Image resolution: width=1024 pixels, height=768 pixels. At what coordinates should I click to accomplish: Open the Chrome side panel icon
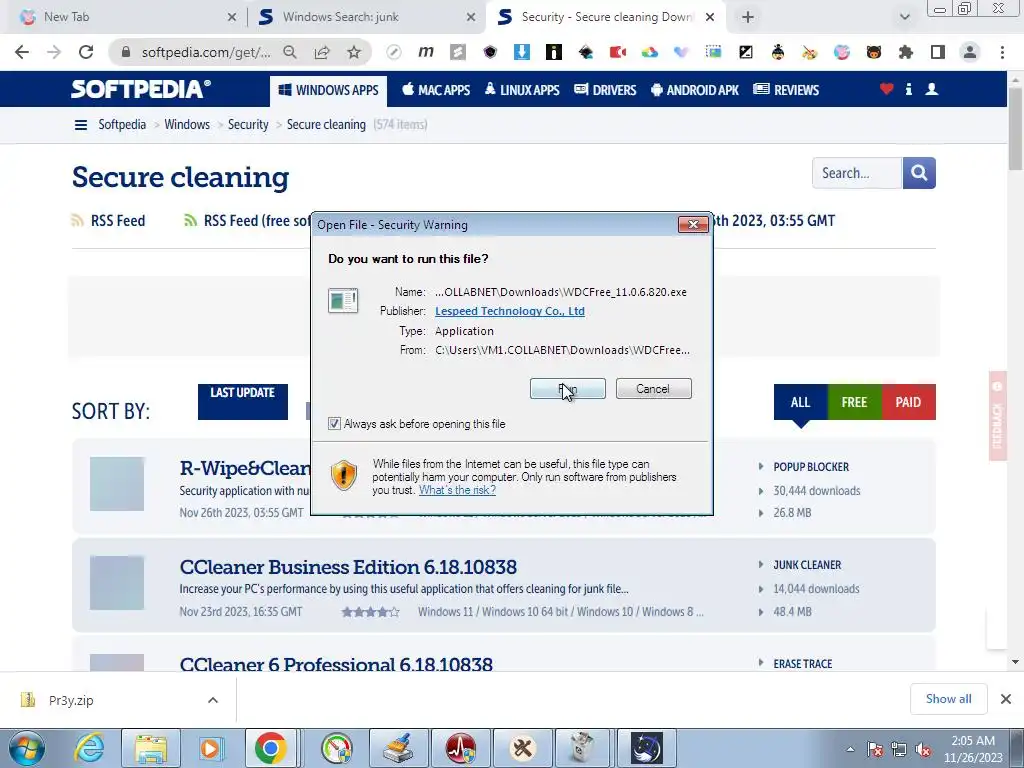[938, 52]
